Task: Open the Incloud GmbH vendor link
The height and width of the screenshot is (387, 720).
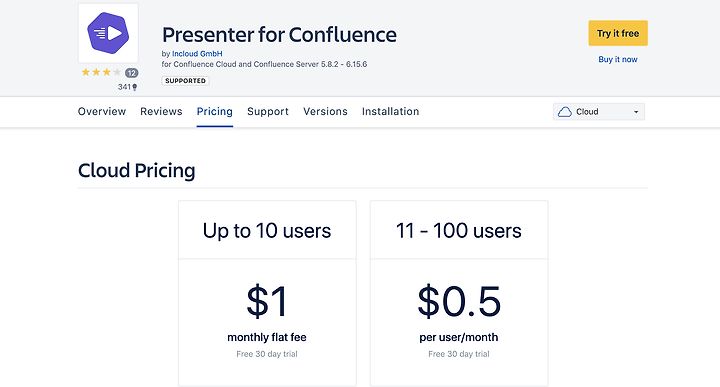Action: click(x=197, y=54)
